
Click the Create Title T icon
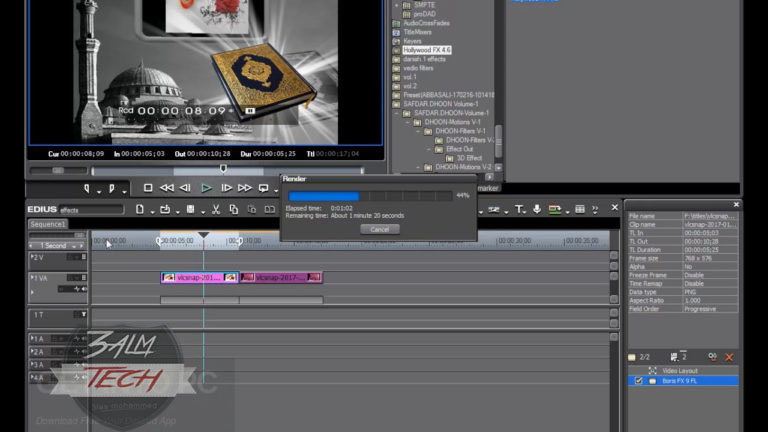click(519, 210)
